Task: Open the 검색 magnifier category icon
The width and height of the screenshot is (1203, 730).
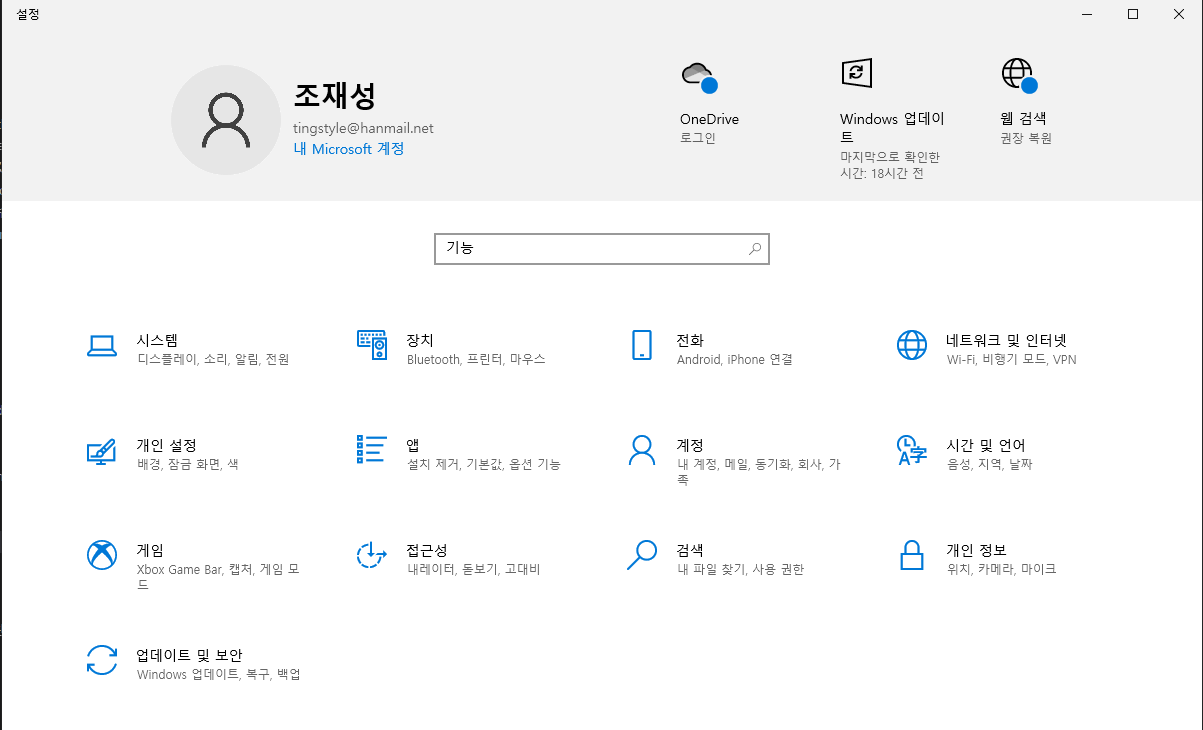Action: 642,555
